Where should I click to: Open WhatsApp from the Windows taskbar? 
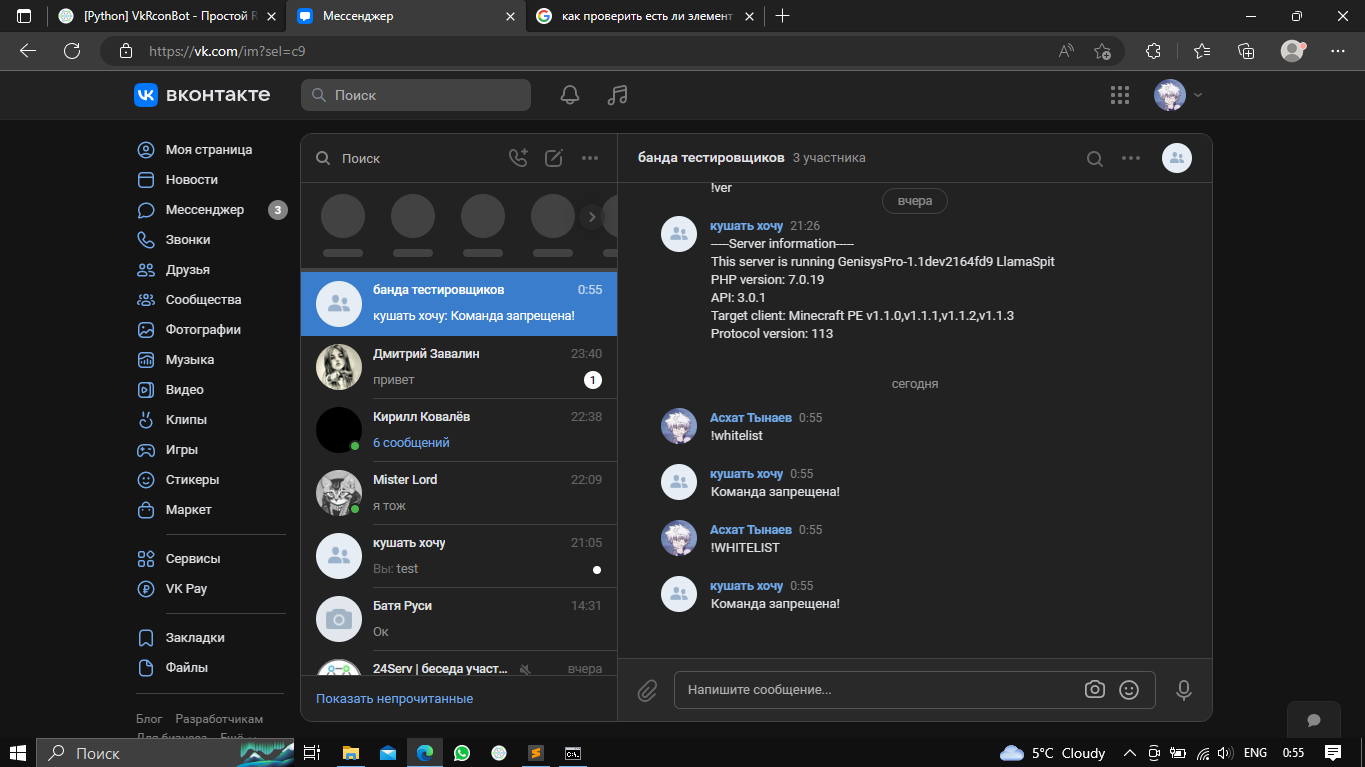click(x=461, y=753)
